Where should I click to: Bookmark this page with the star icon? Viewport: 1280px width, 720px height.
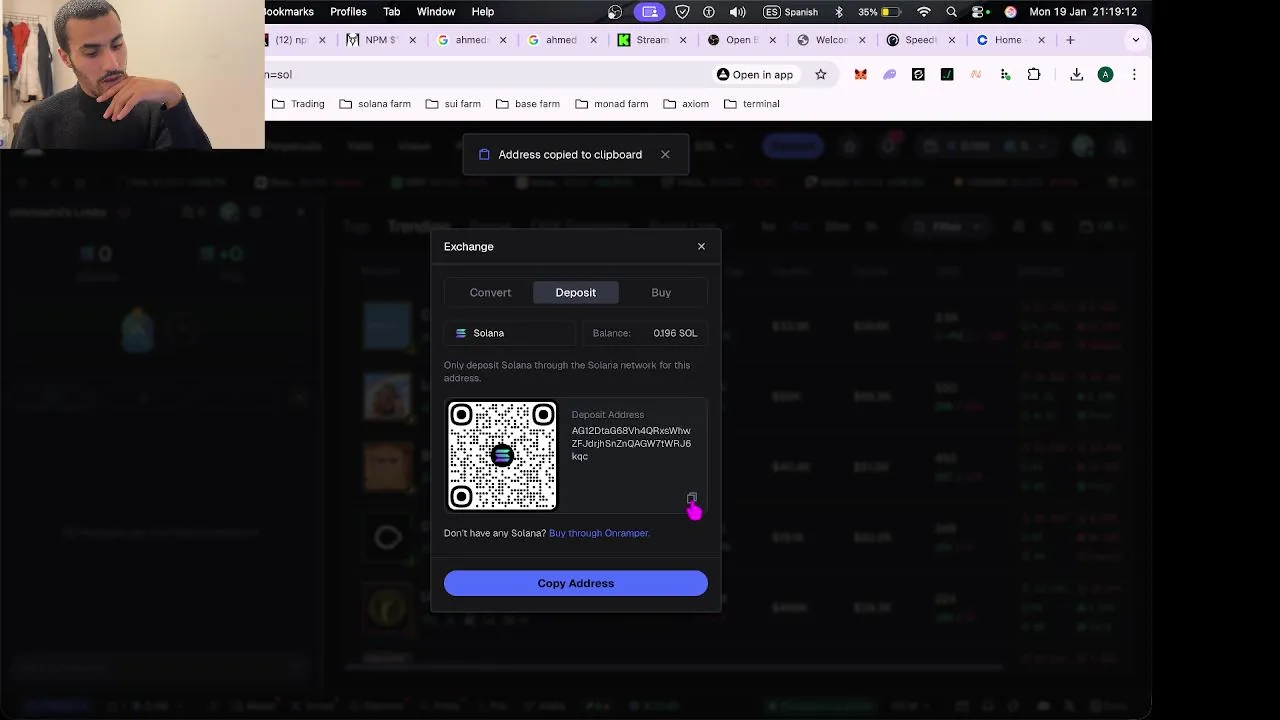[821, 74]
